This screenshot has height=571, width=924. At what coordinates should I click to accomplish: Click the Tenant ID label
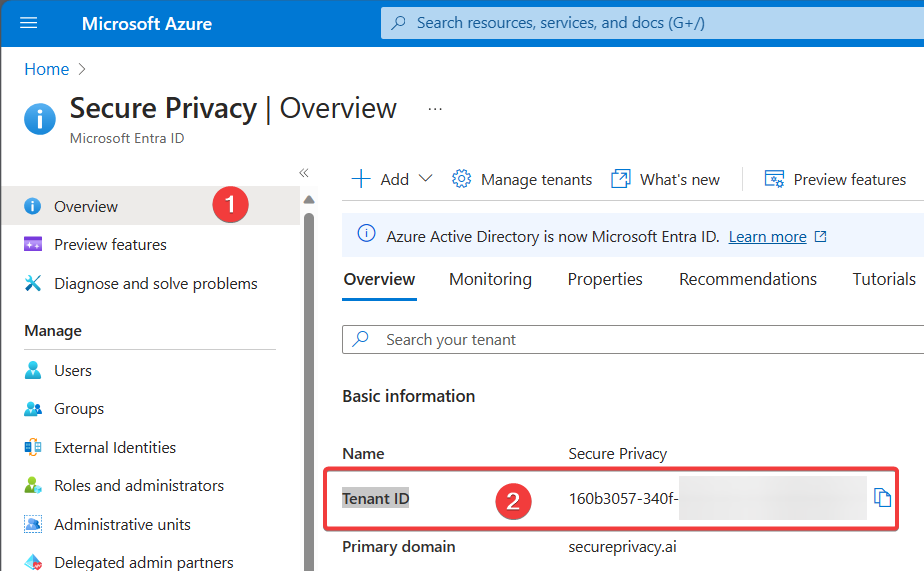coord(375,499)
